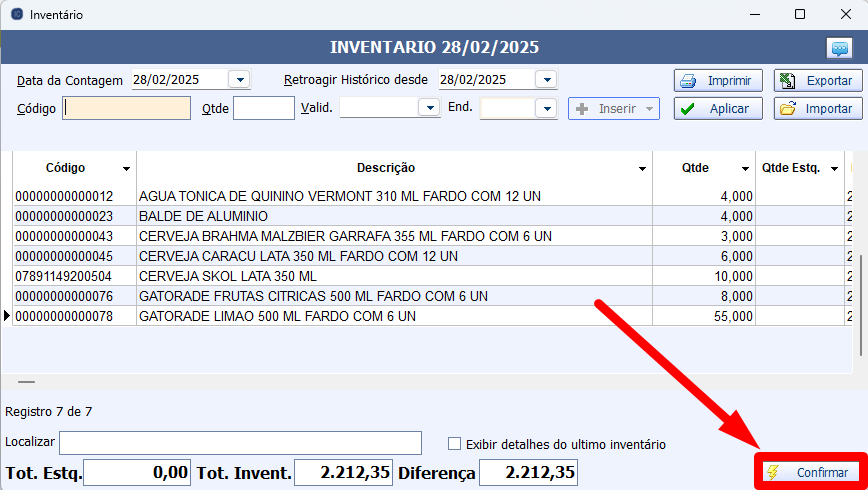
Task: Click the vertical scrollbar of the grid
Action: click(861, 300)
